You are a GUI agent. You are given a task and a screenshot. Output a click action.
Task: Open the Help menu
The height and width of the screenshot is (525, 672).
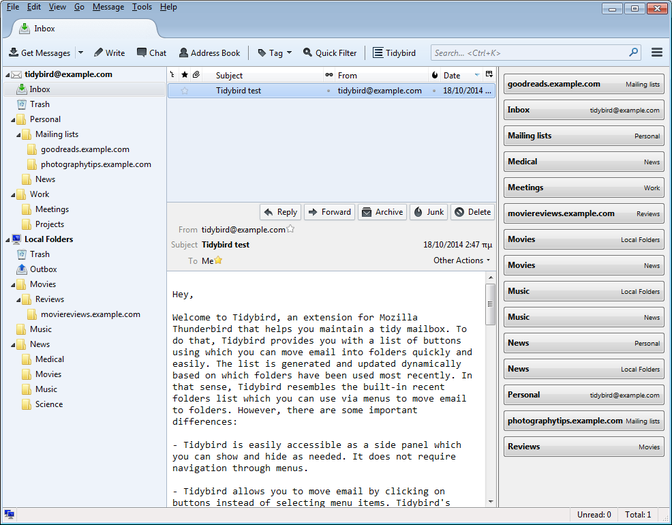point(168,7)
